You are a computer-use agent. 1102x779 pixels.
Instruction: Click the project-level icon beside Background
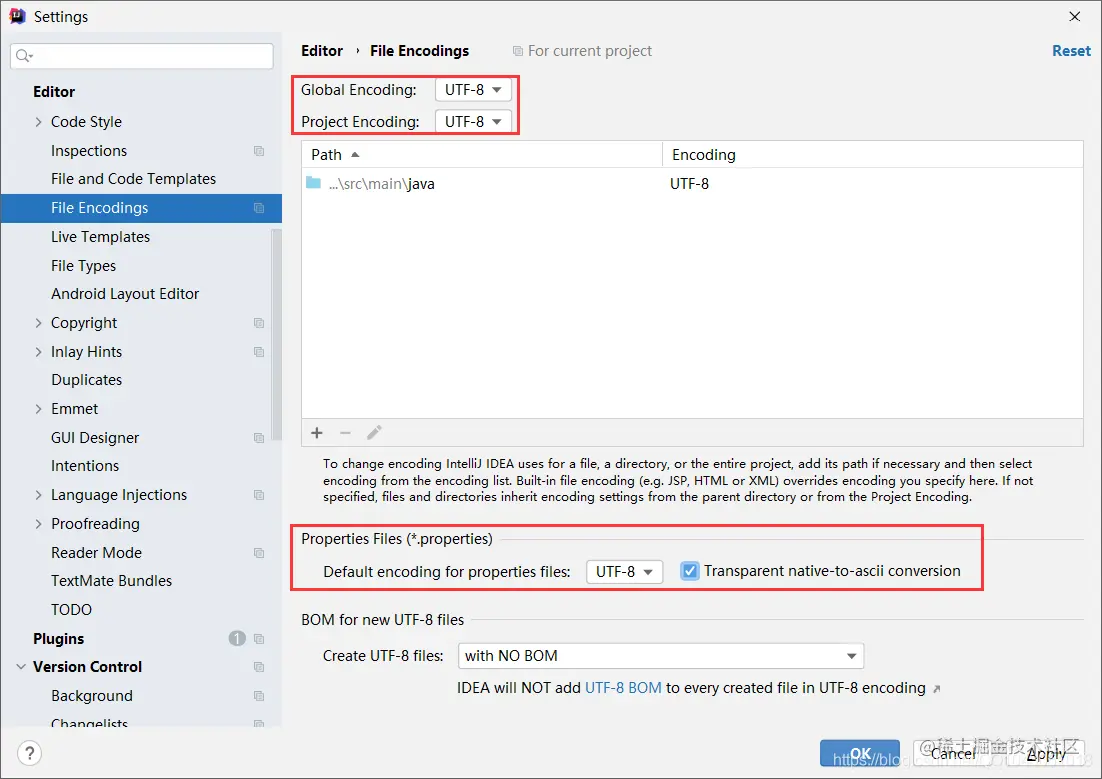point(259,695)
